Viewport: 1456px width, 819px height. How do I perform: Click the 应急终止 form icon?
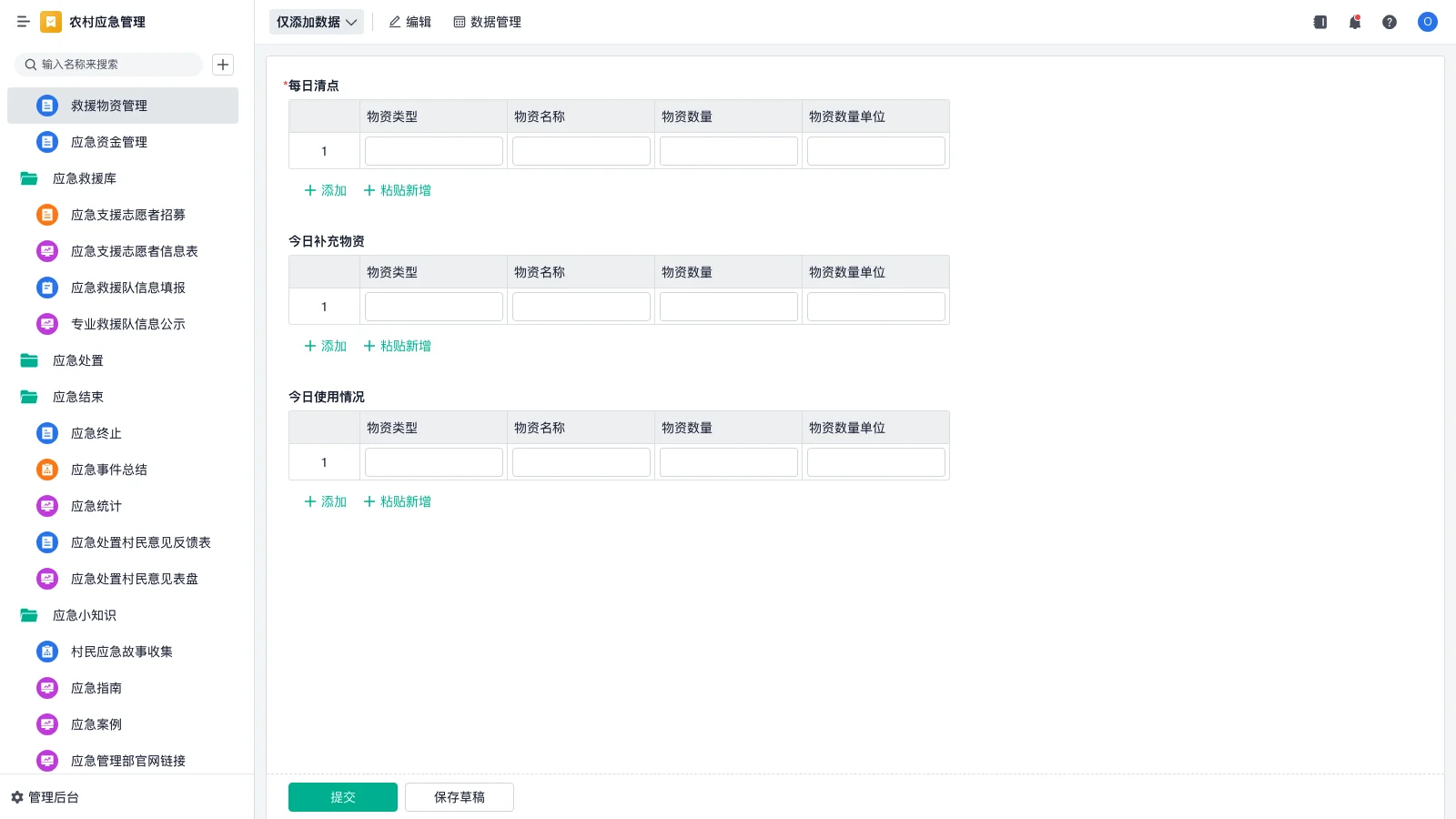(x=47, y=433)
